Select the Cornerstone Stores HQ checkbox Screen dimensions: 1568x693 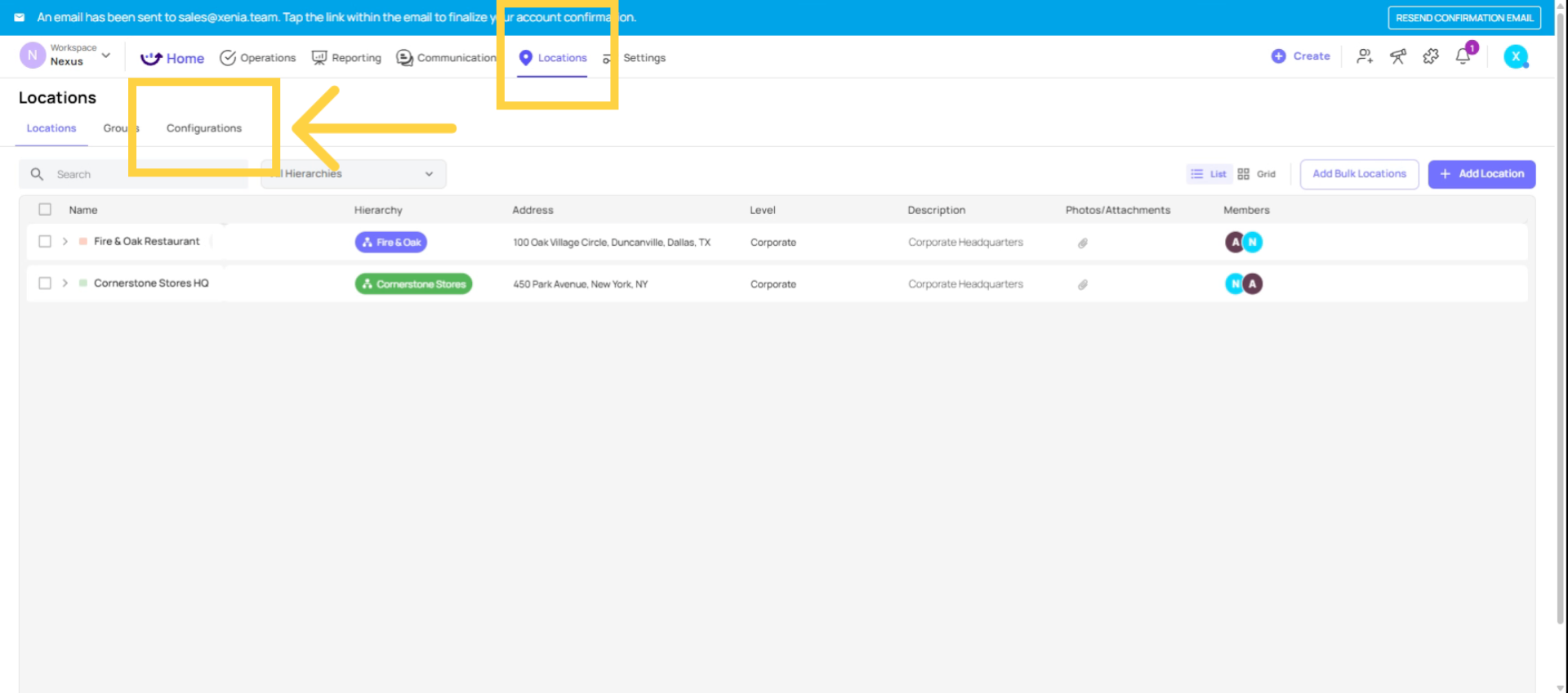(x=45, y=283)
